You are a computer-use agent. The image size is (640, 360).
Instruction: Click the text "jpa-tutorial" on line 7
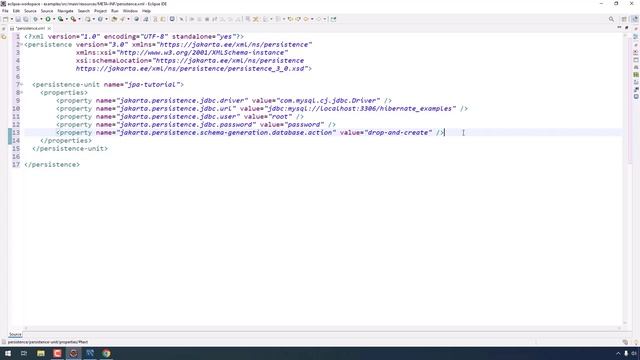click(151, 84)
